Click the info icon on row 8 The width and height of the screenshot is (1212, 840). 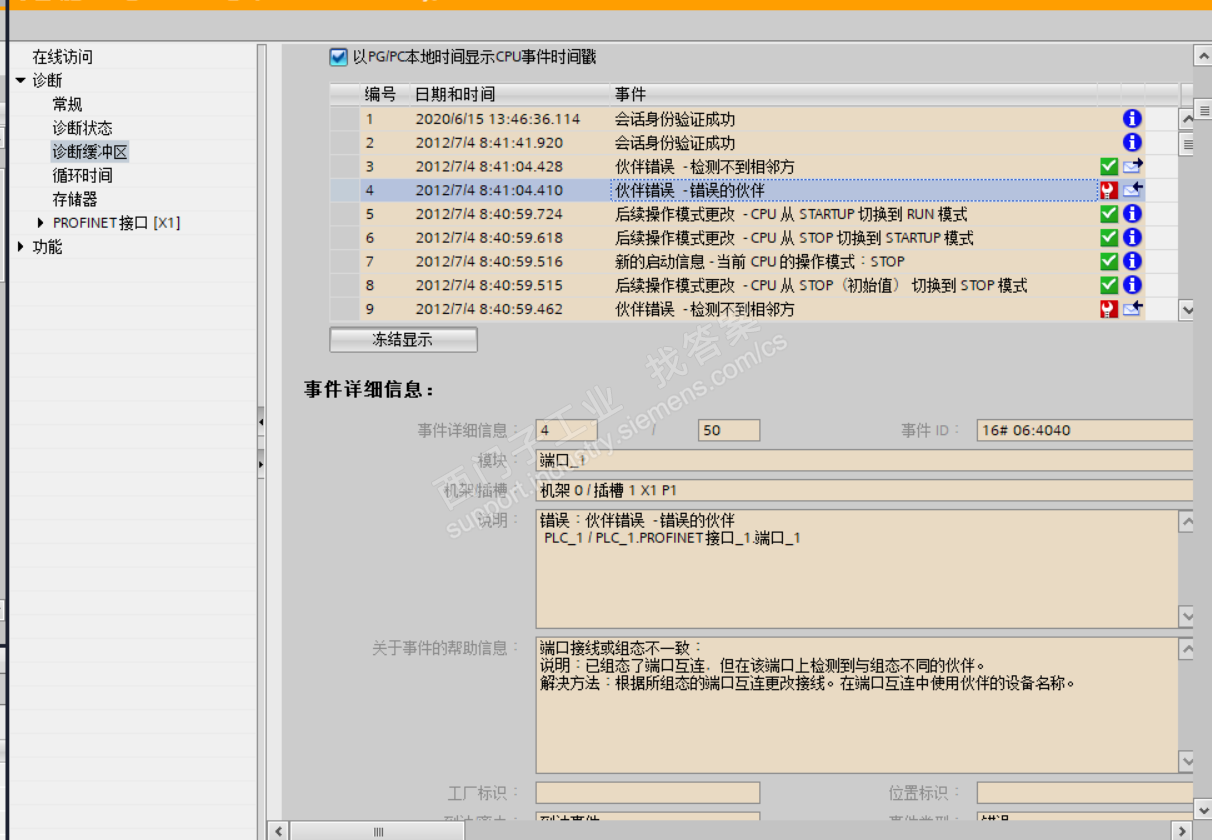1132,285
